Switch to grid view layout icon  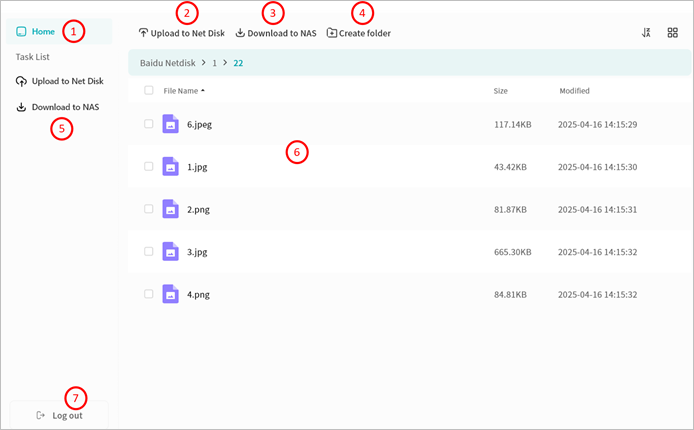672,33
